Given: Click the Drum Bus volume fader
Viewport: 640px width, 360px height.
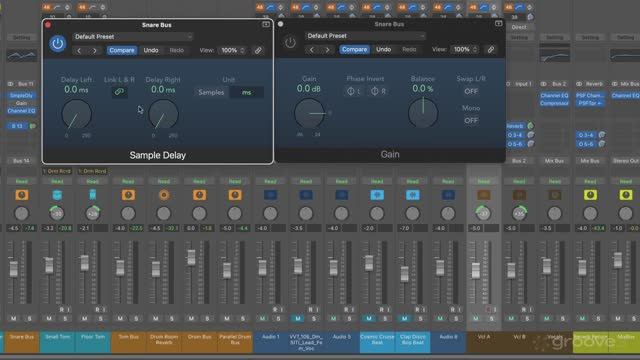Looking at the screenshot, I should pyautogui.click(x=191, y=258).
